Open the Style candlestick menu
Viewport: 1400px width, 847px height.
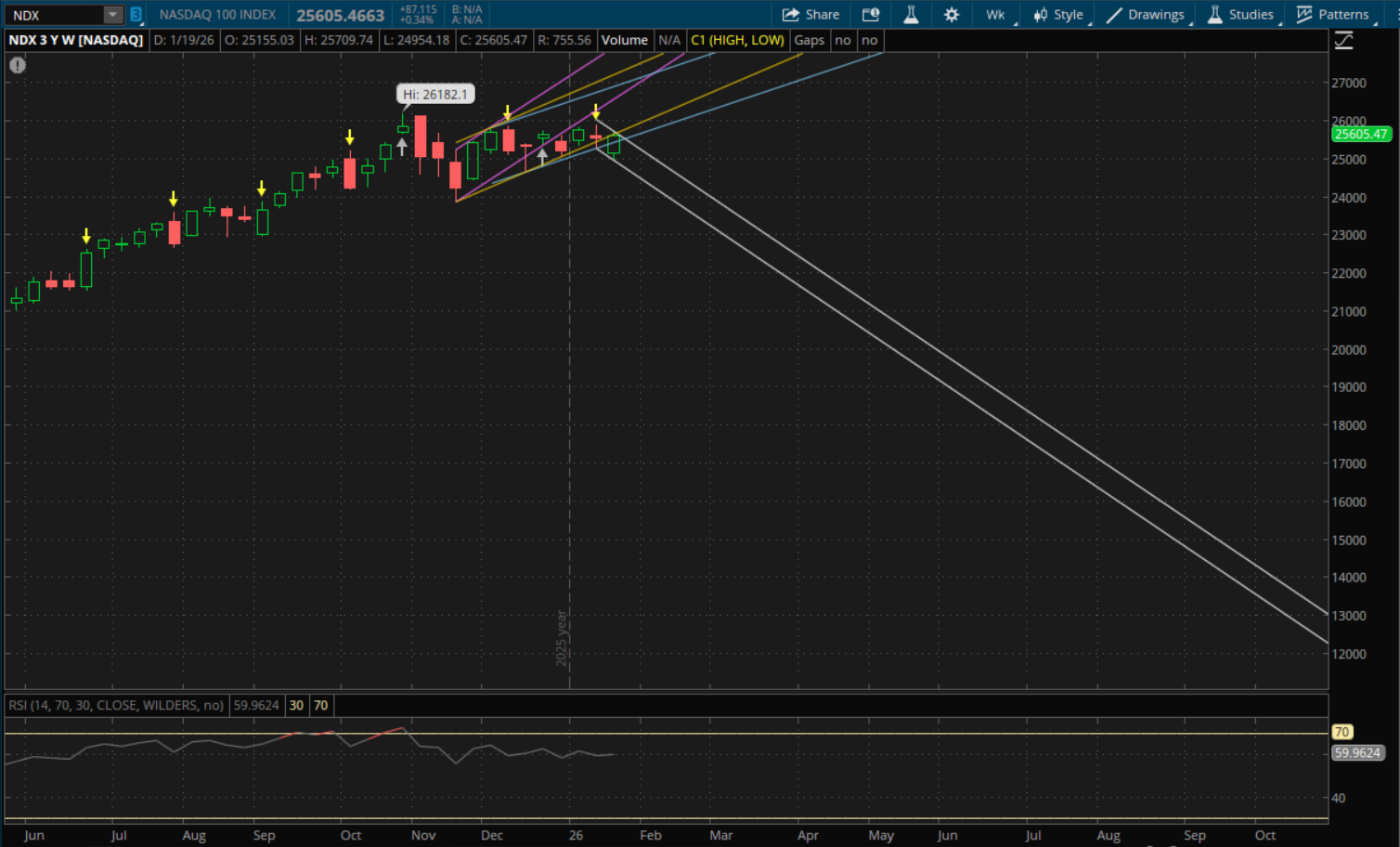[x=1058, y=15]
